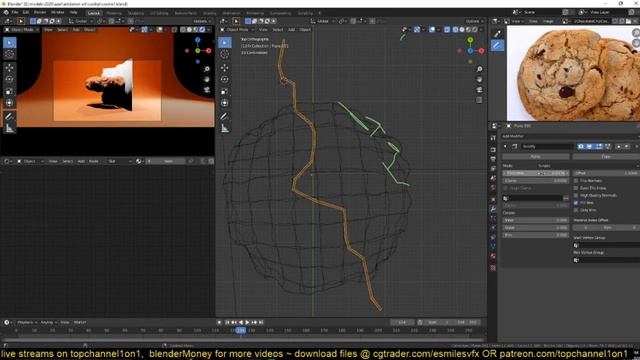This screenshot has width=640, height=360.
Task: Click the Crease Inner slider field
Action: tap(536, 220)
